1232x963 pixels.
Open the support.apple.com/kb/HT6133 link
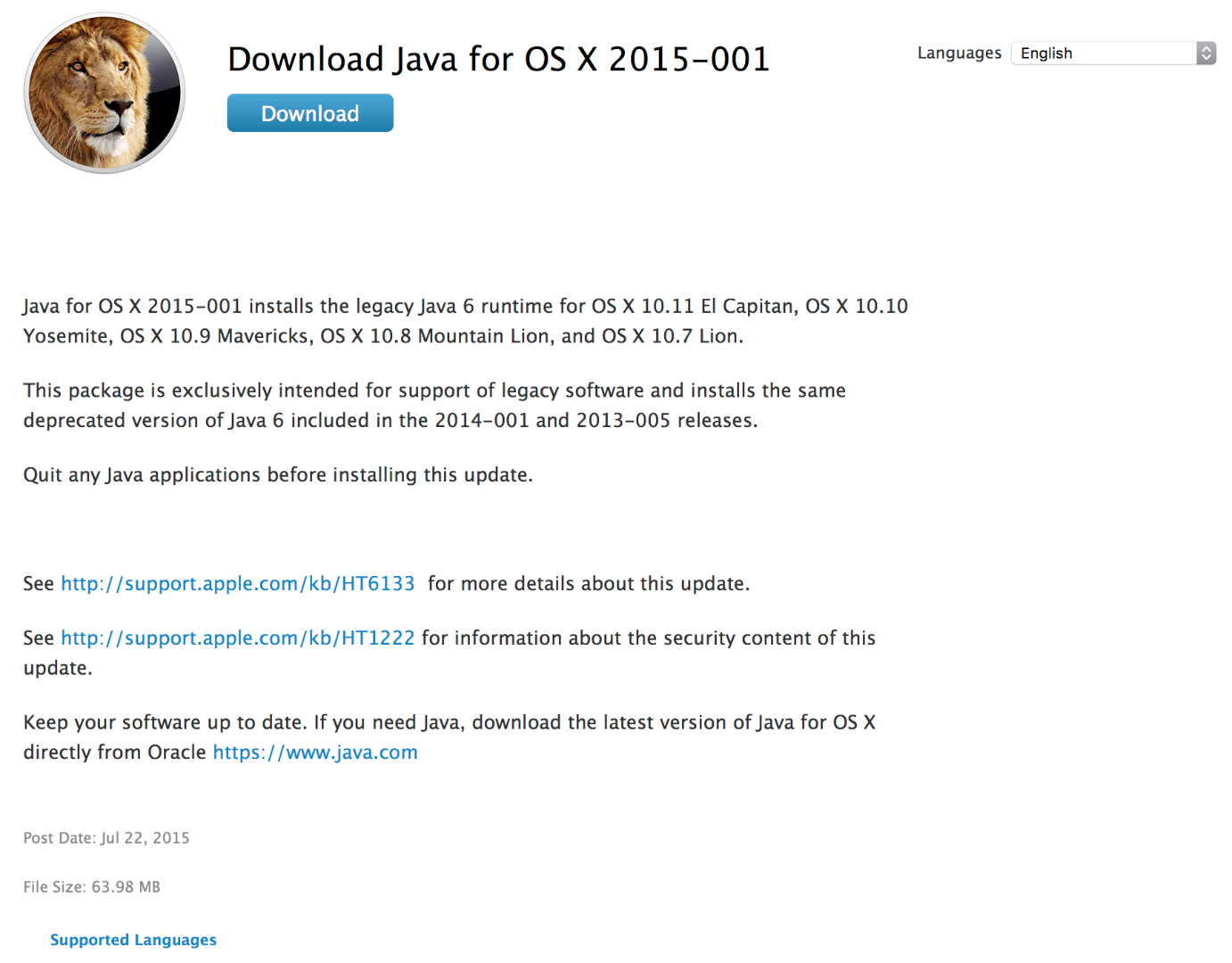click(x=238, y=583)
